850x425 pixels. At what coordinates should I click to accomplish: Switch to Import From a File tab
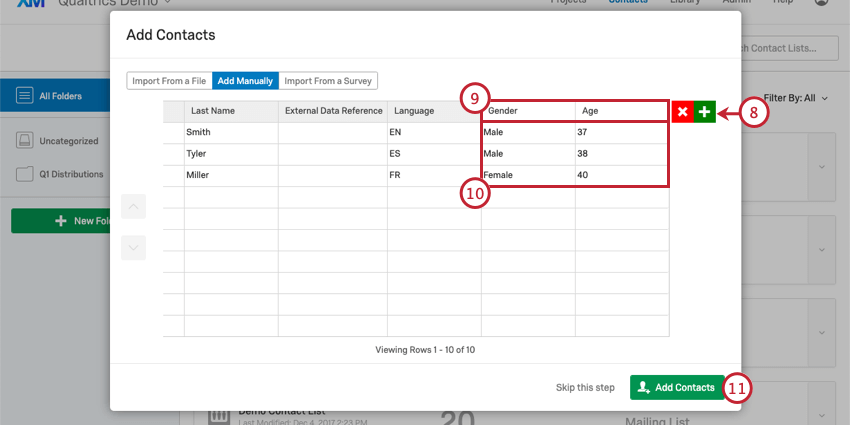(169, 81)
